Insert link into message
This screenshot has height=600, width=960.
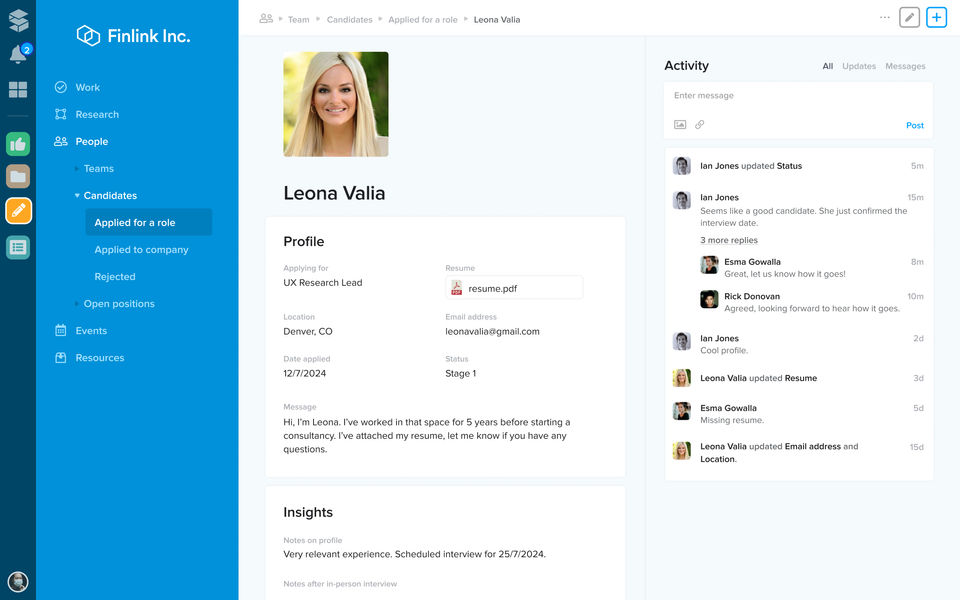coord(700,124)
